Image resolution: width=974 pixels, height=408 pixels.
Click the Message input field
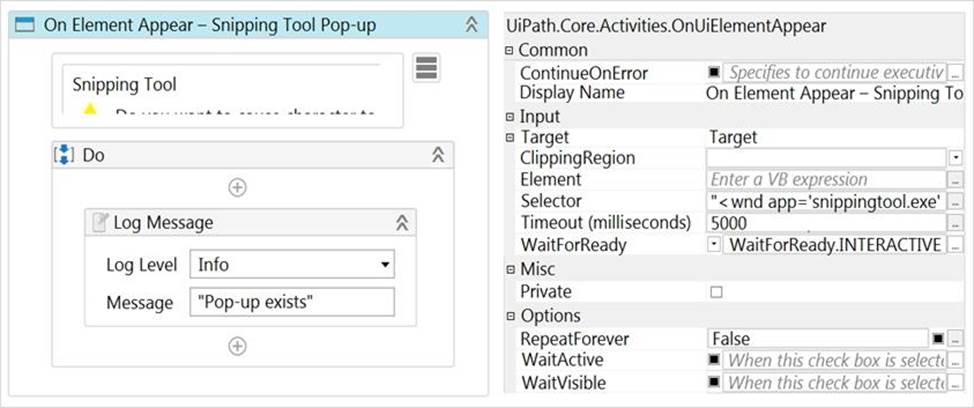point(291,302)
